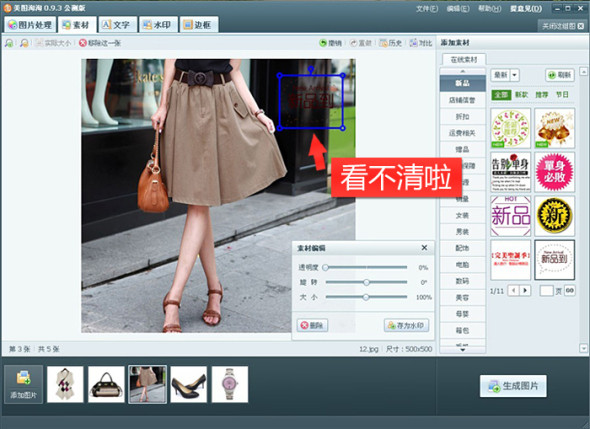Pick the green floral wreath sticker
Image resolution: width=590 pixels, height=429 pixels.
point(511,128)
